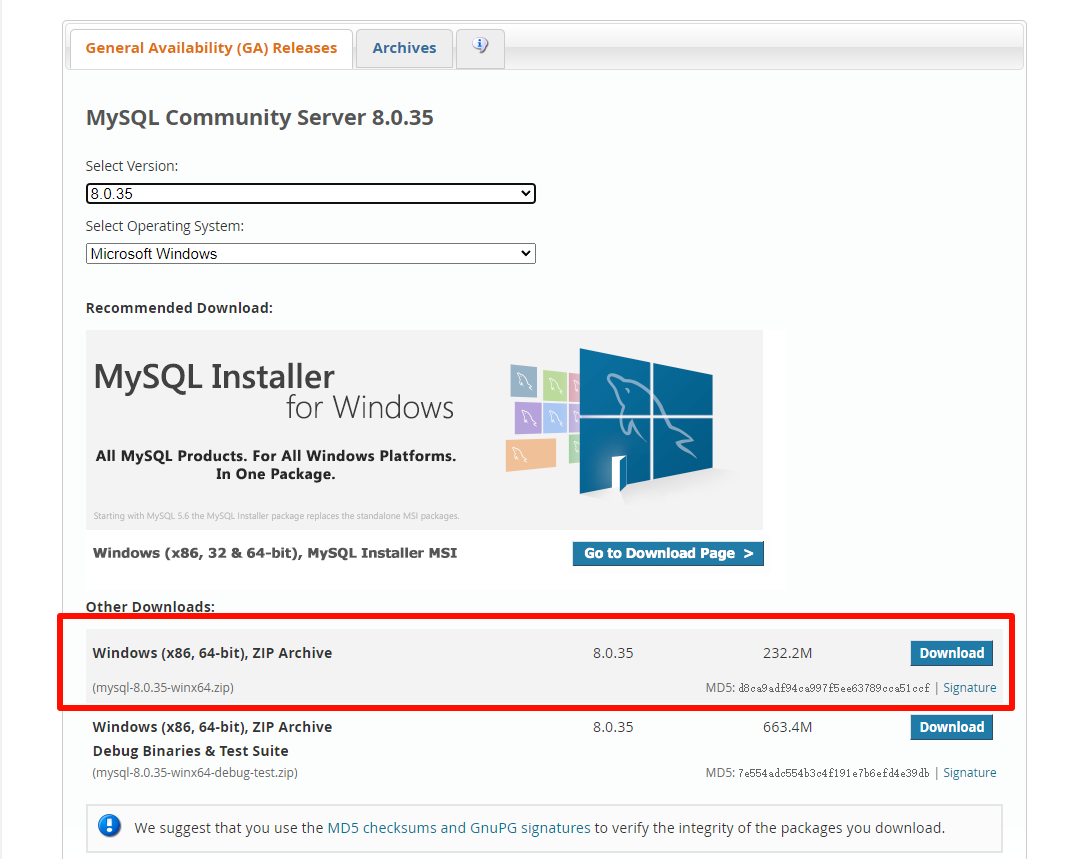Click the blue exclamation info icon
Screen dimensions: 1069x859
[x=109, y=826]
